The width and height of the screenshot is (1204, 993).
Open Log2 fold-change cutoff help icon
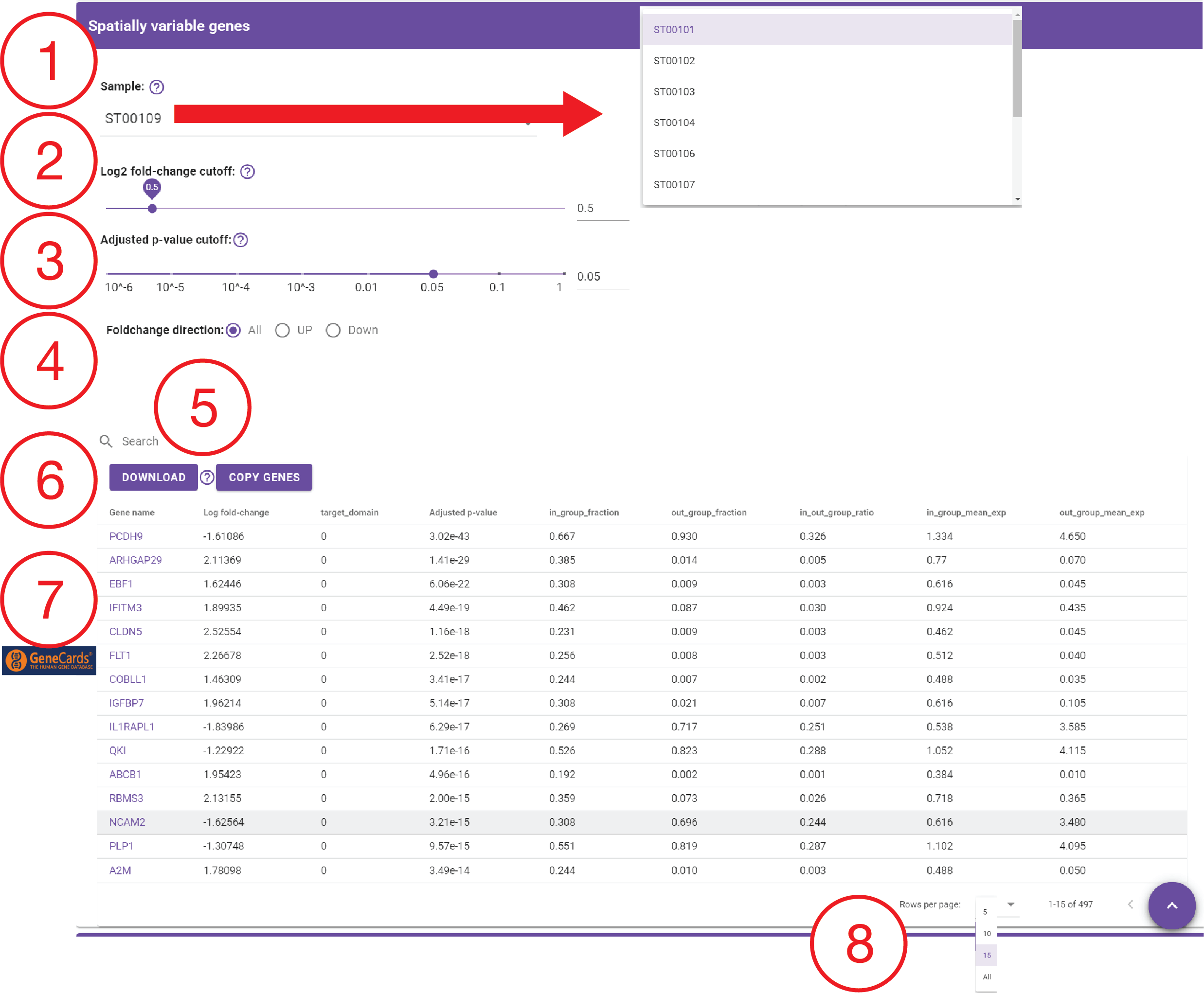pyautogui.click(x=247, y=172)
